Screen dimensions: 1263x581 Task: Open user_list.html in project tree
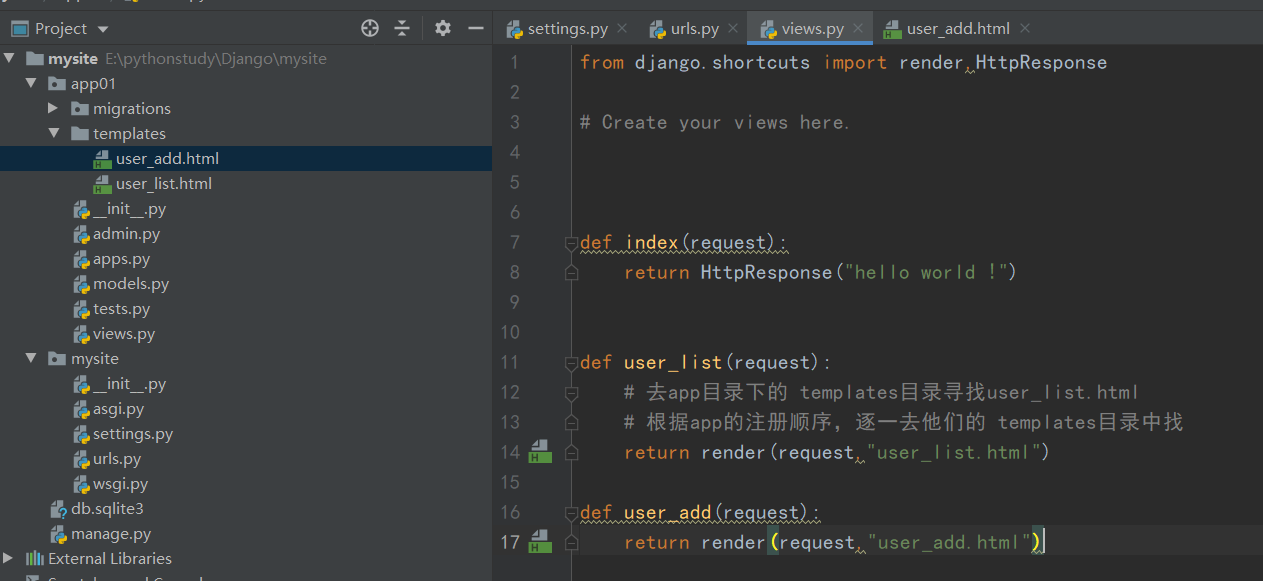(163, 183)
